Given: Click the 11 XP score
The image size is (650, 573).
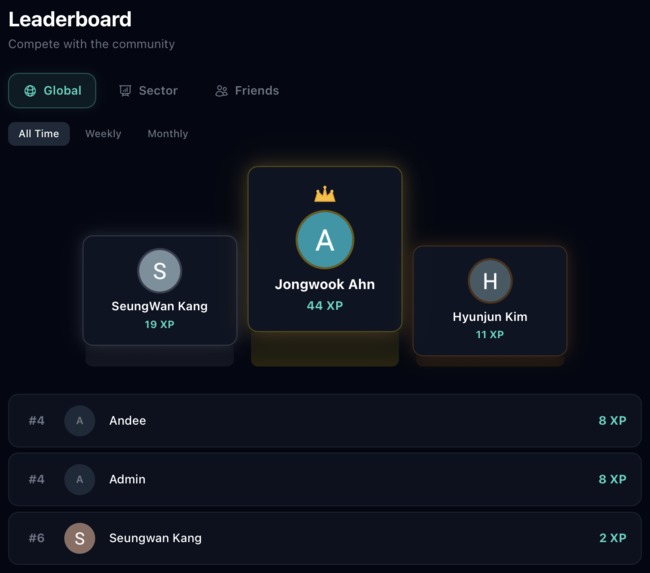Looking at the screenshot, I should (490, 335).
